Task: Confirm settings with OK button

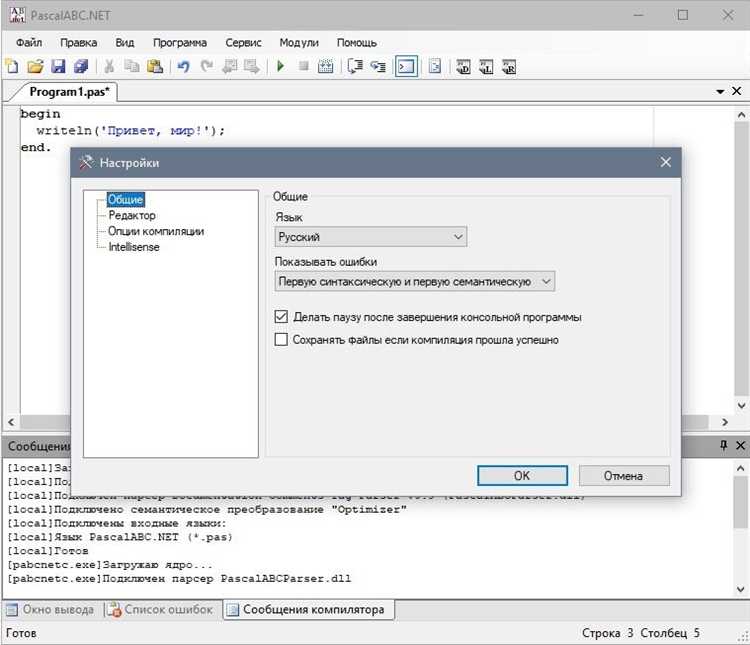Action: coord(522,476)
